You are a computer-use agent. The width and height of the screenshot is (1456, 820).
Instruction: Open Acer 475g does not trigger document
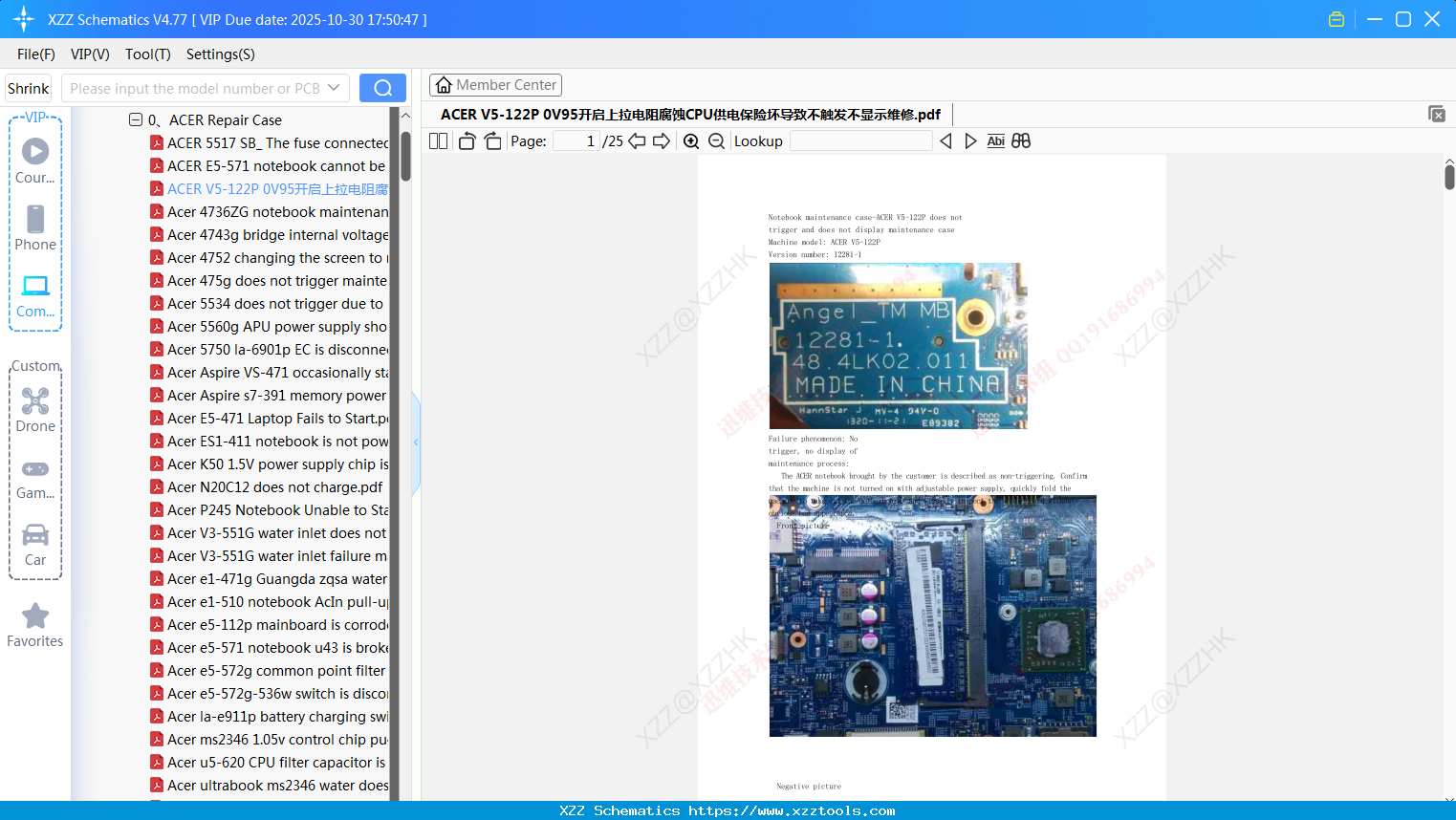click(269, 281)
